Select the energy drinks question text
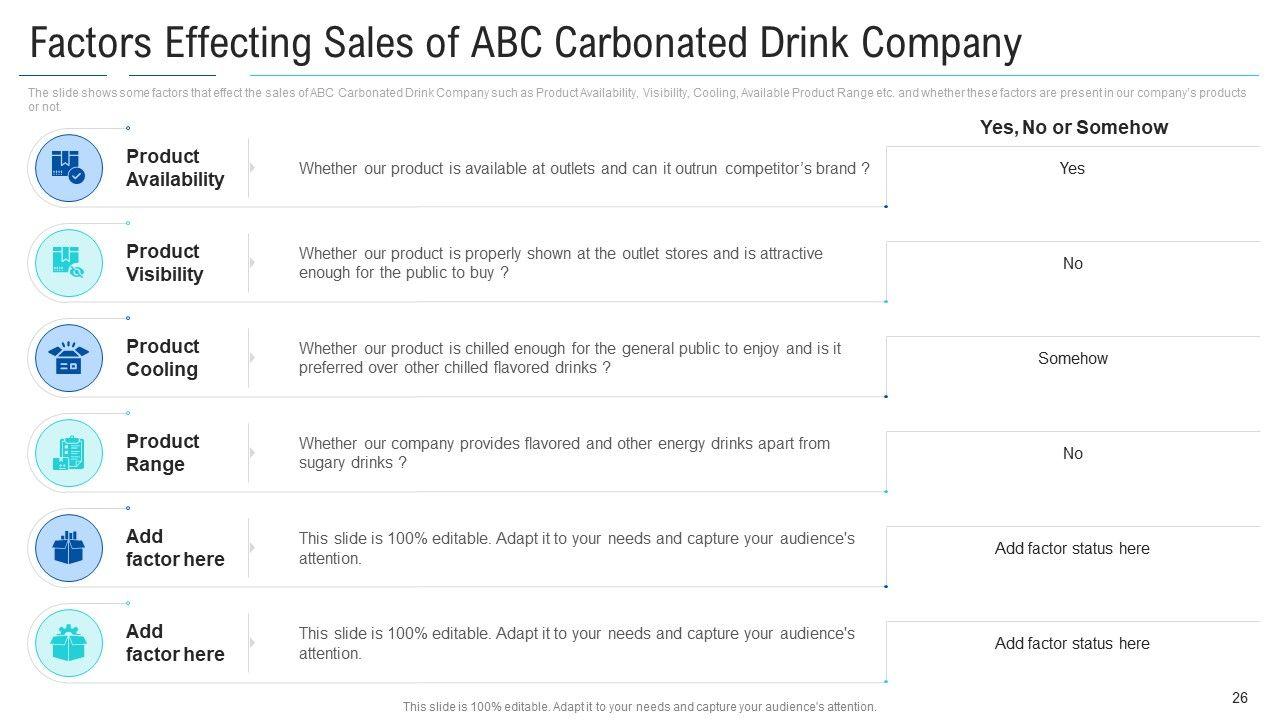 pyautogui.click(x=564, y=453)
